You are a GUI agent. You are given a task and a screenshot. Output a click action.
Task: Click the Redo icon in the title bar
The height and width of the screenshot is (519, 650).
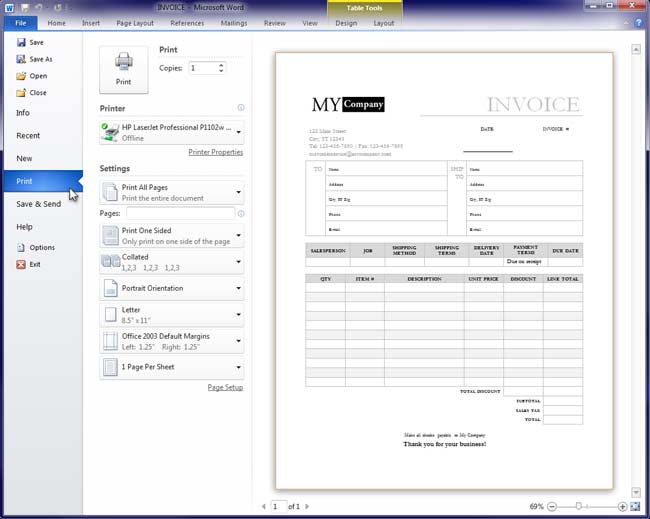coord(58,7)
